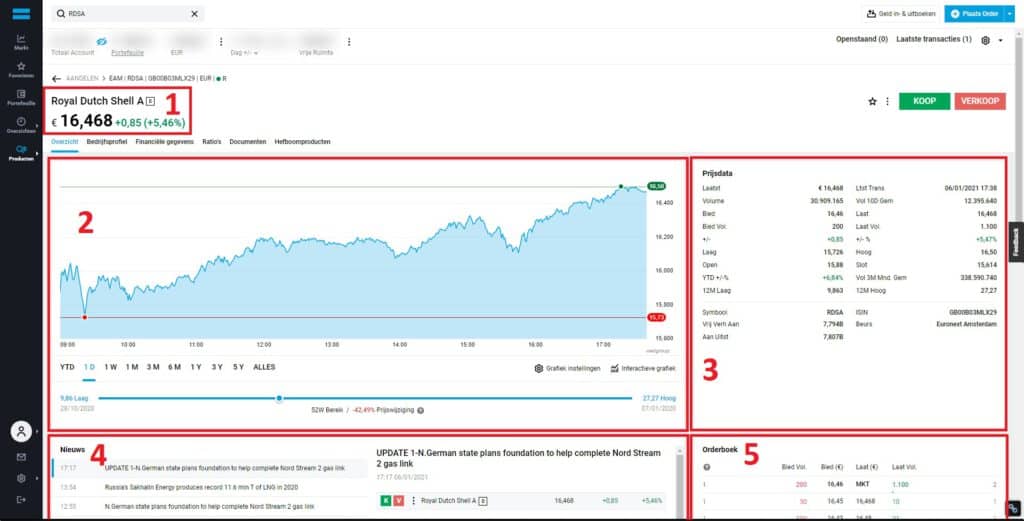Open Portefeuille in the sidebar
The image size is (1024, 521).
tap(21, 97)
